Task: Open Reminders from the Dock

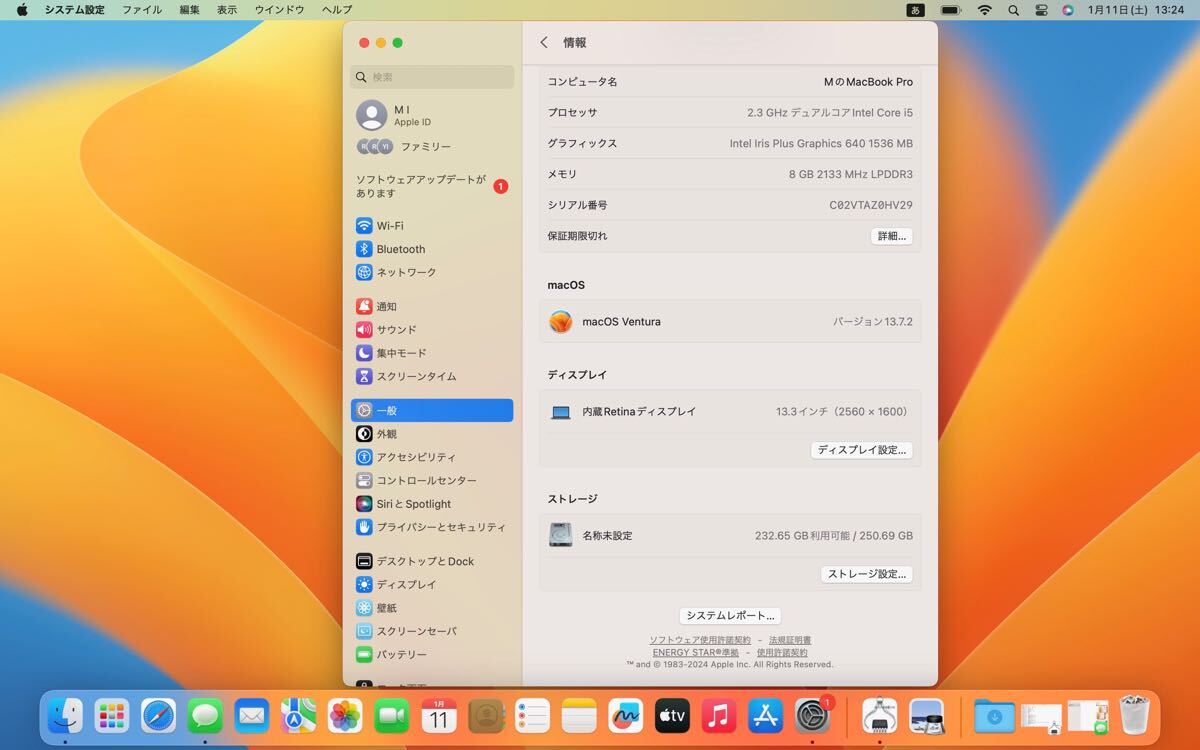Action: click(x=533, y=715)
